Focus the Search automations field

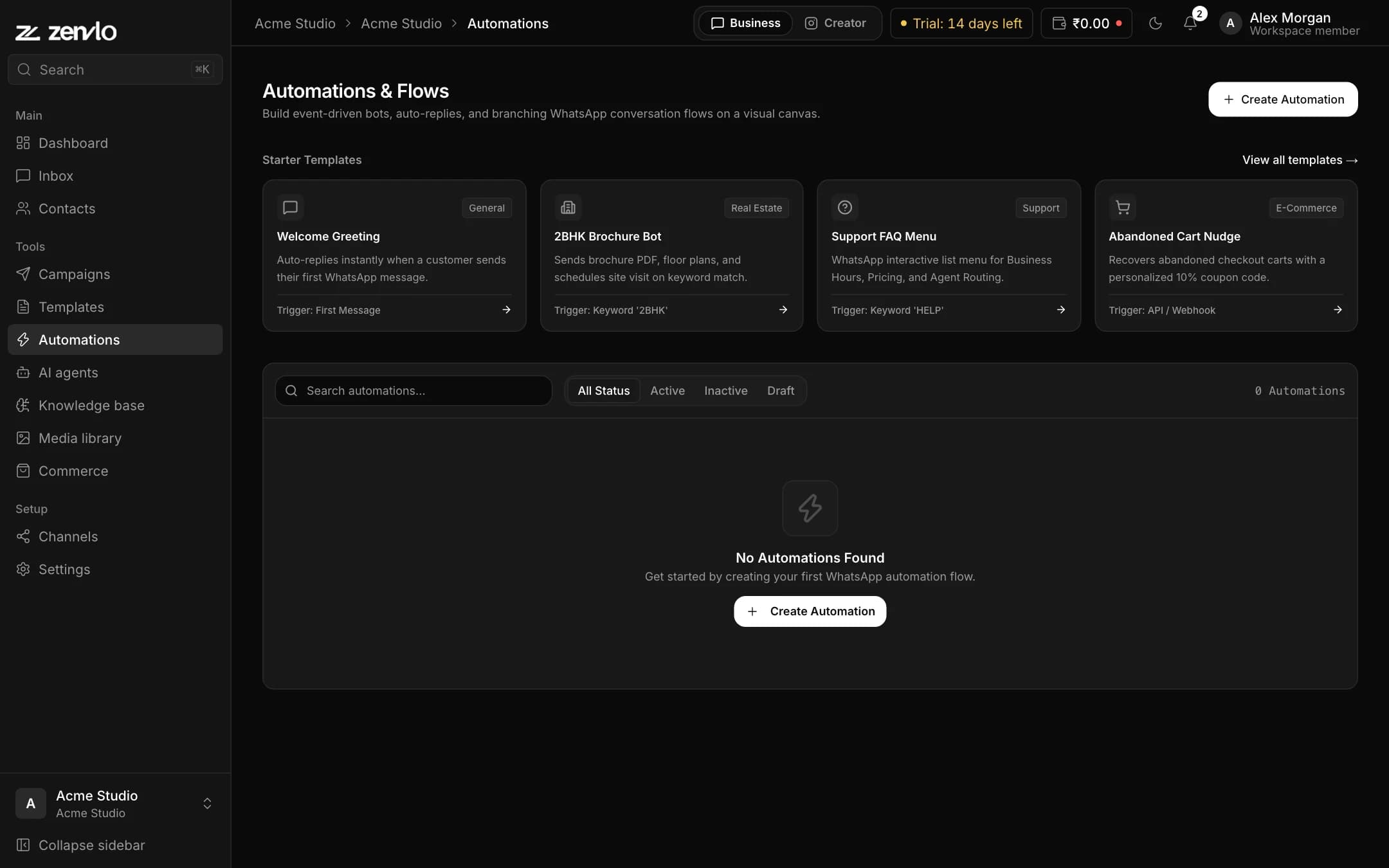[x=413, y=391]
